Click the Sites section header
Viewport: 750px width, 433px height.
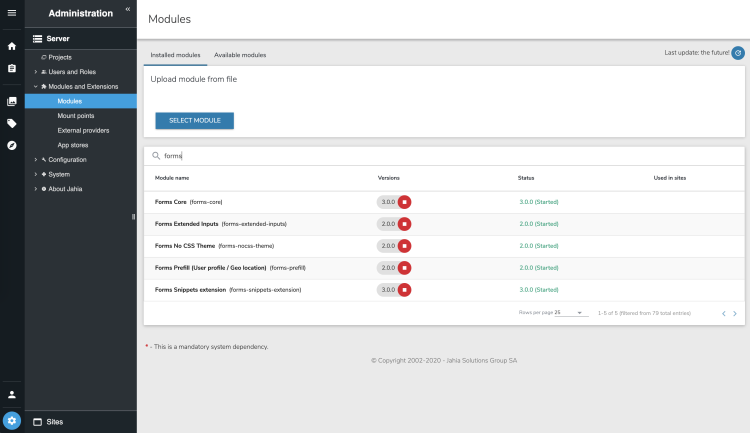pyautogui.click(x=81, y=422)
